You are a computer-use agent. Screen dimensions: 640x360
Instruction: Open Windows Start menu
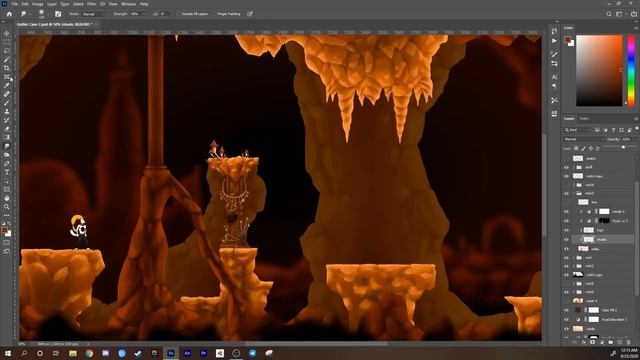8,353
